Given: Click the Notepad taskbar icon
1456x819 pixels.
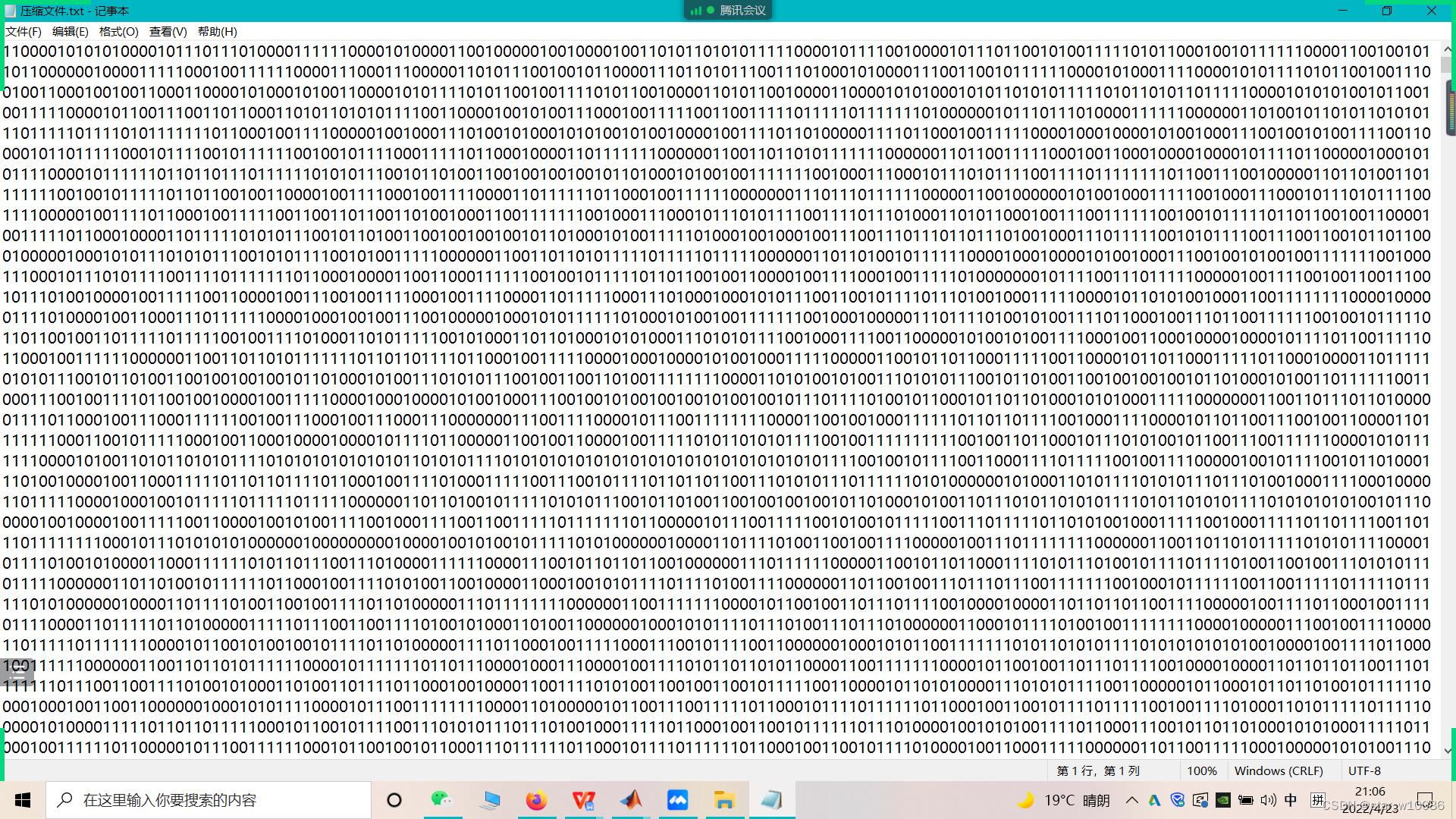Looking at the screenshot, I should (x=771, y=800).
